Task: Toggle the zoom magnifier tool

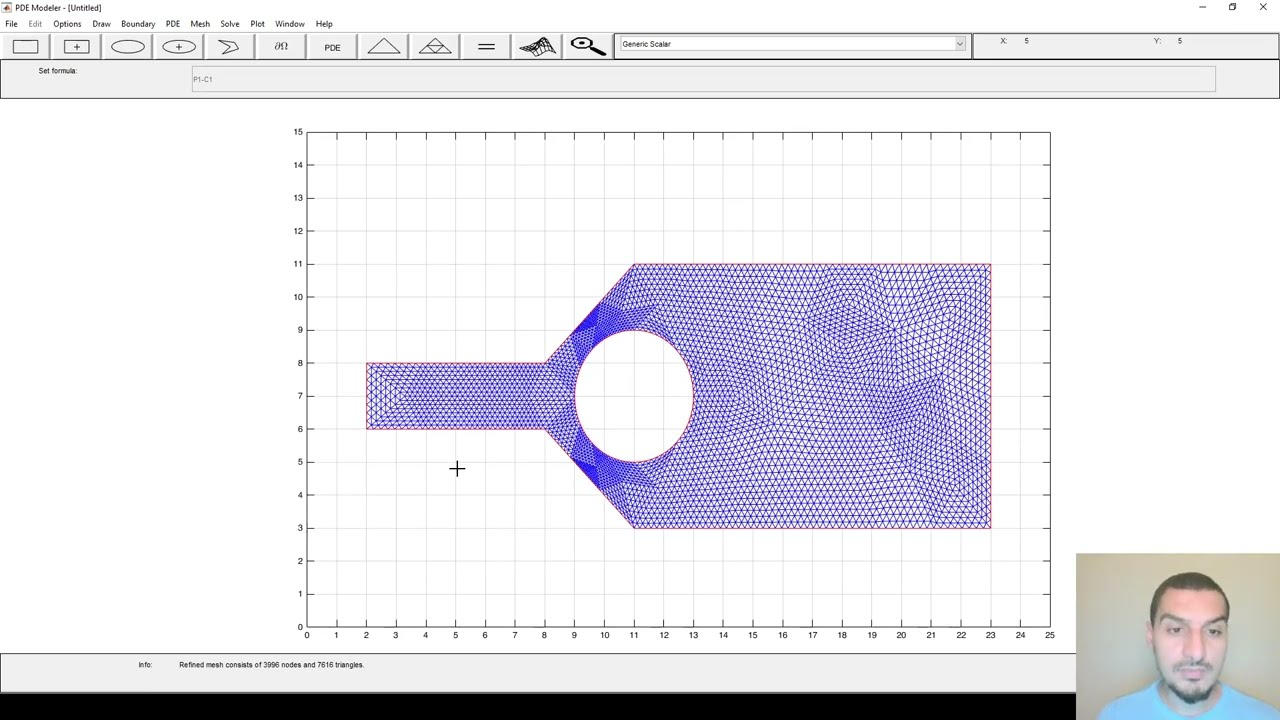Action: (588, 47)
